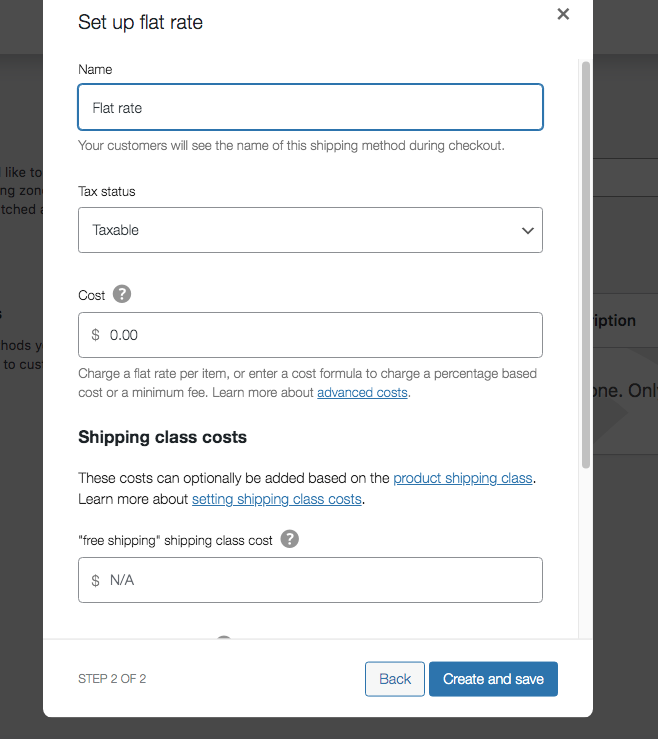Follow the product shipping class link
This screenshot has height=739, width=658.
point(463,478)
